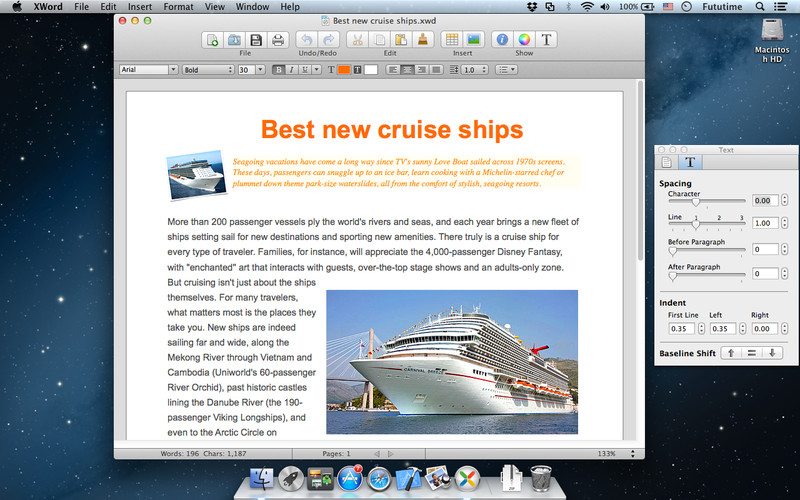Click the Line spacing value stepper
This screenshot has width=800, height=500.
click(784, 223)
